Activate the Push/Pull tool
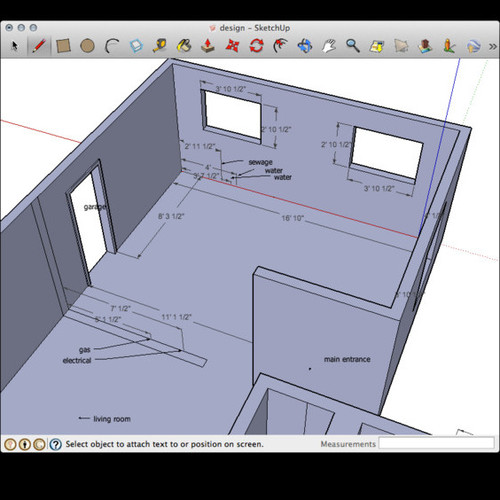The height and width of the screenshot is (500, 500). click(208, 46)
